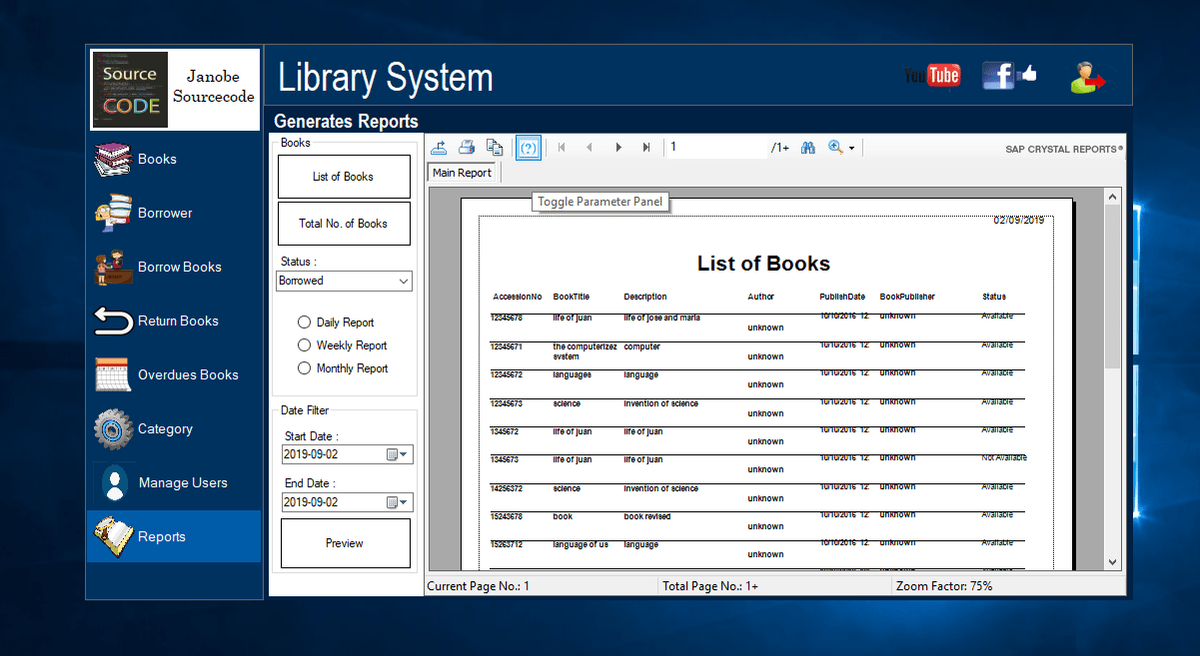Toggle the Parameter Panel icon
1200x656 pixels.
(528, 148)
